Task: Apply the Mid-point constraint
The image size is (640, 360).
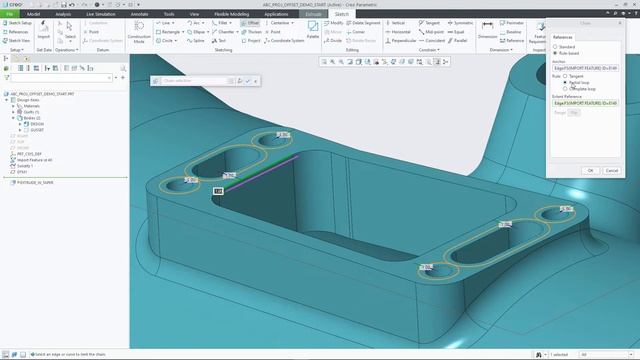Action: click(431, 32)
